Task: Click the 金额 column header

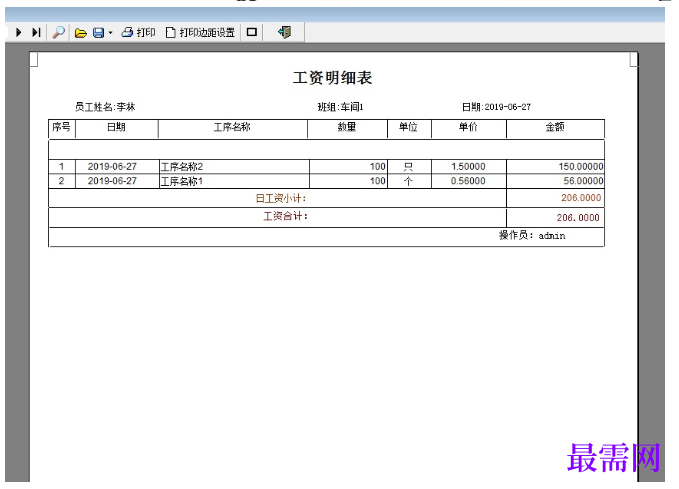Action: click(x=555, y=127)
